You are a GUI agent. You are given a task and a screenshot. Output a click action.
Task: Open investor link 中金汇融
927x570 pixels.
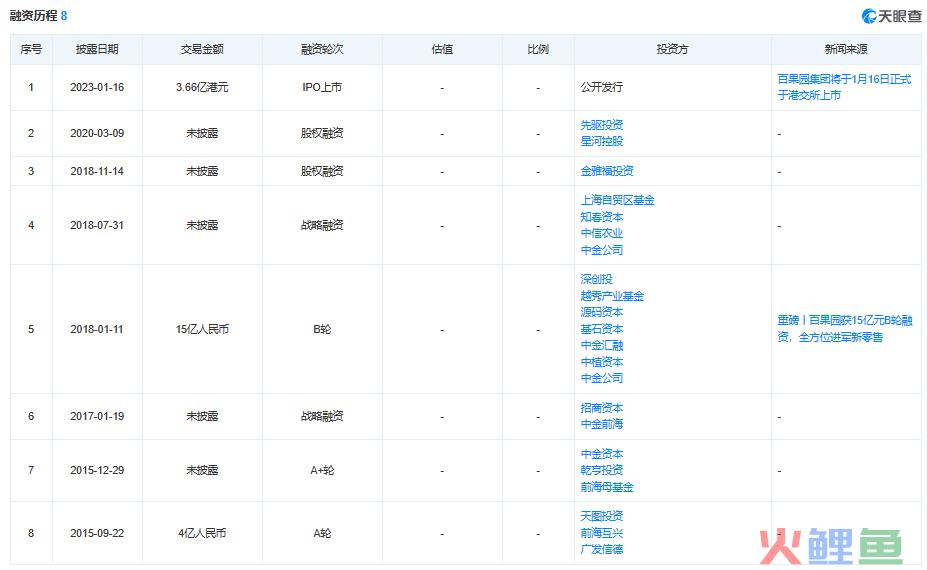pos(601,345)
